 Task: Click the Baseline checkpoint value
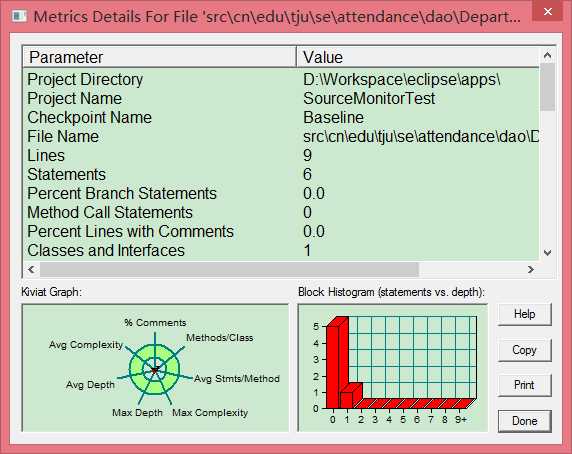pyautogui.click(x=333, y=117)
